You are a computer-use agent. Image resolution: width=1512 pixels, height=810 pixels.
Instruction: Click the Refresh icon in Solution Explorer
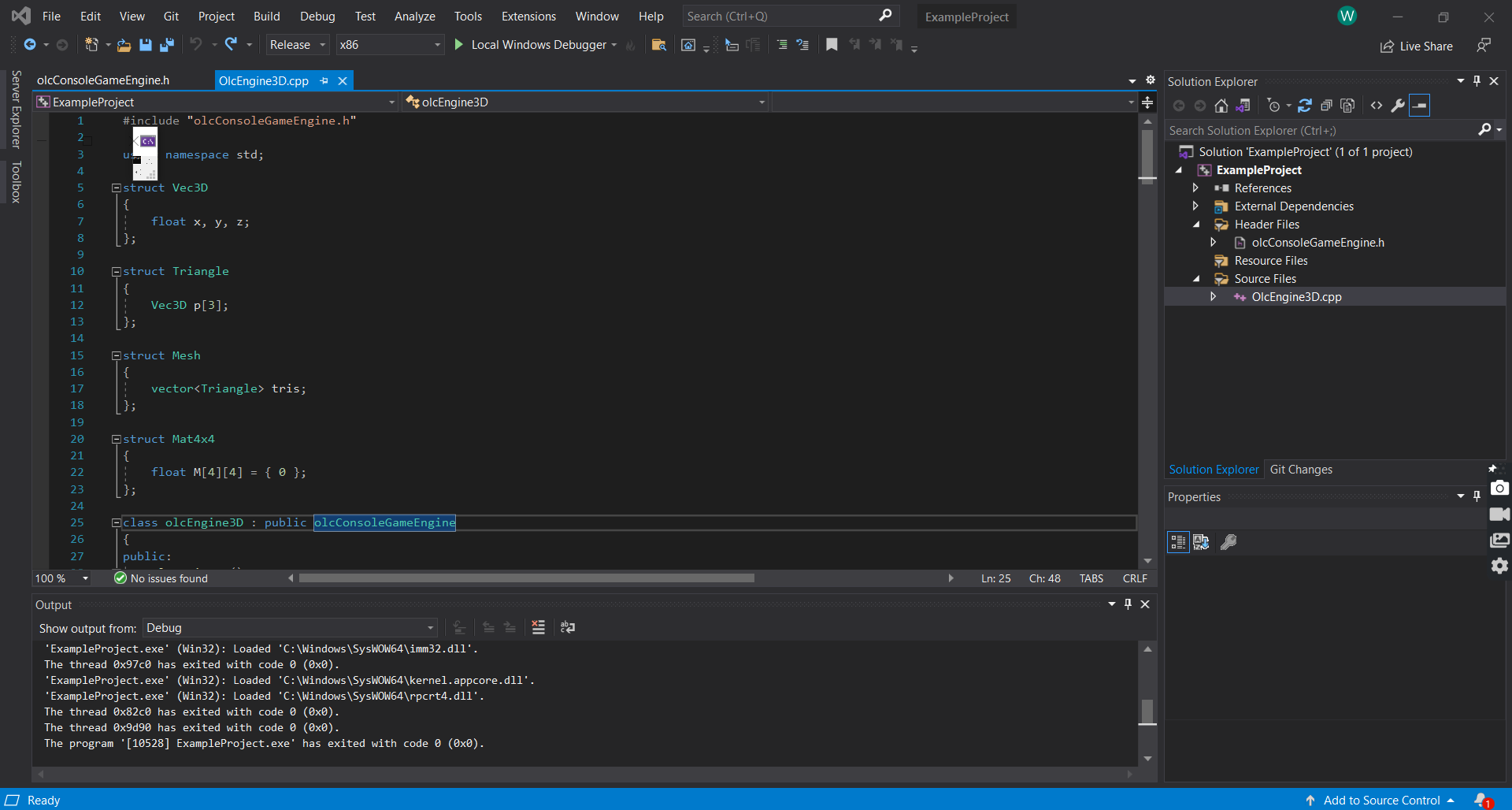pos(1306,105)
